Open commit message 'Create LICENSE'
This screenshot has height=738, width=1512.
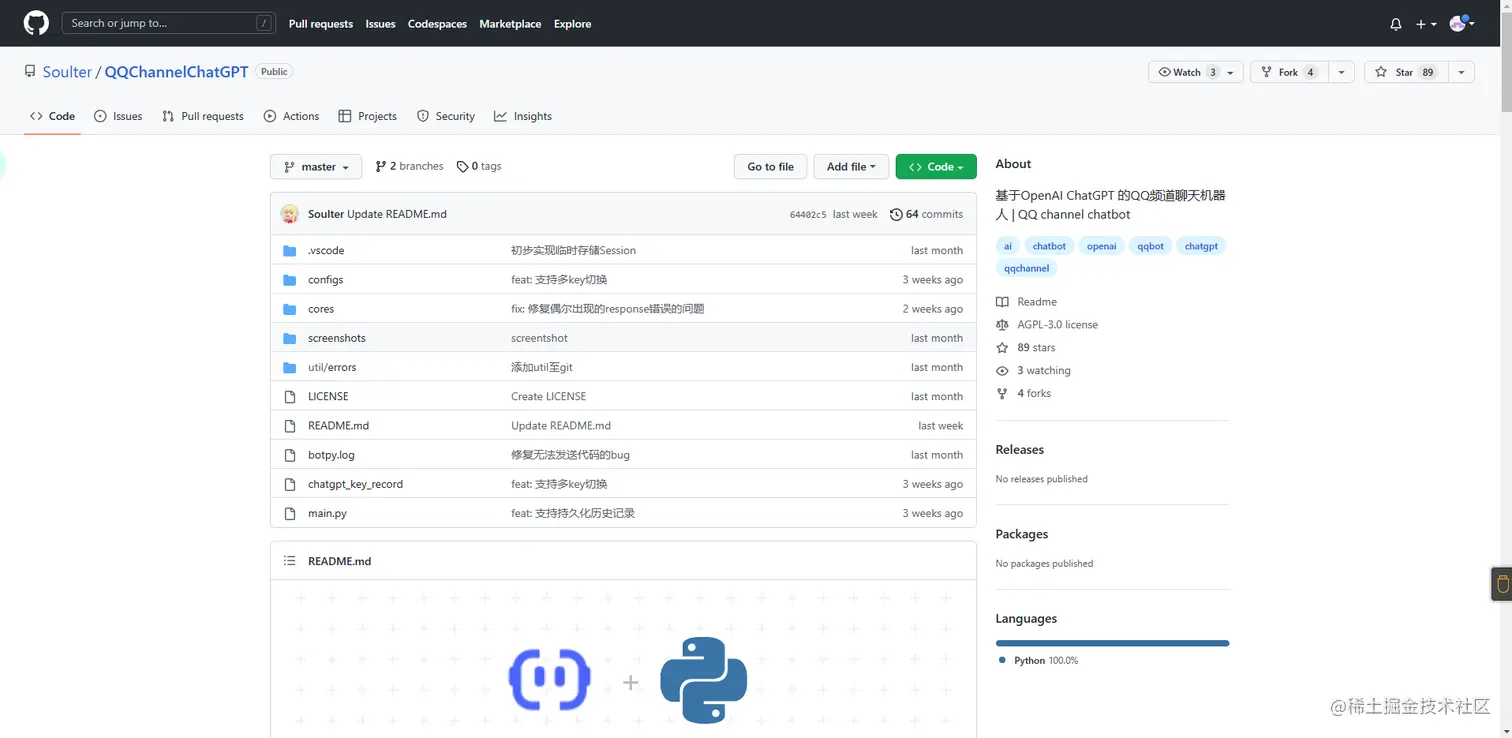(548, 396)
